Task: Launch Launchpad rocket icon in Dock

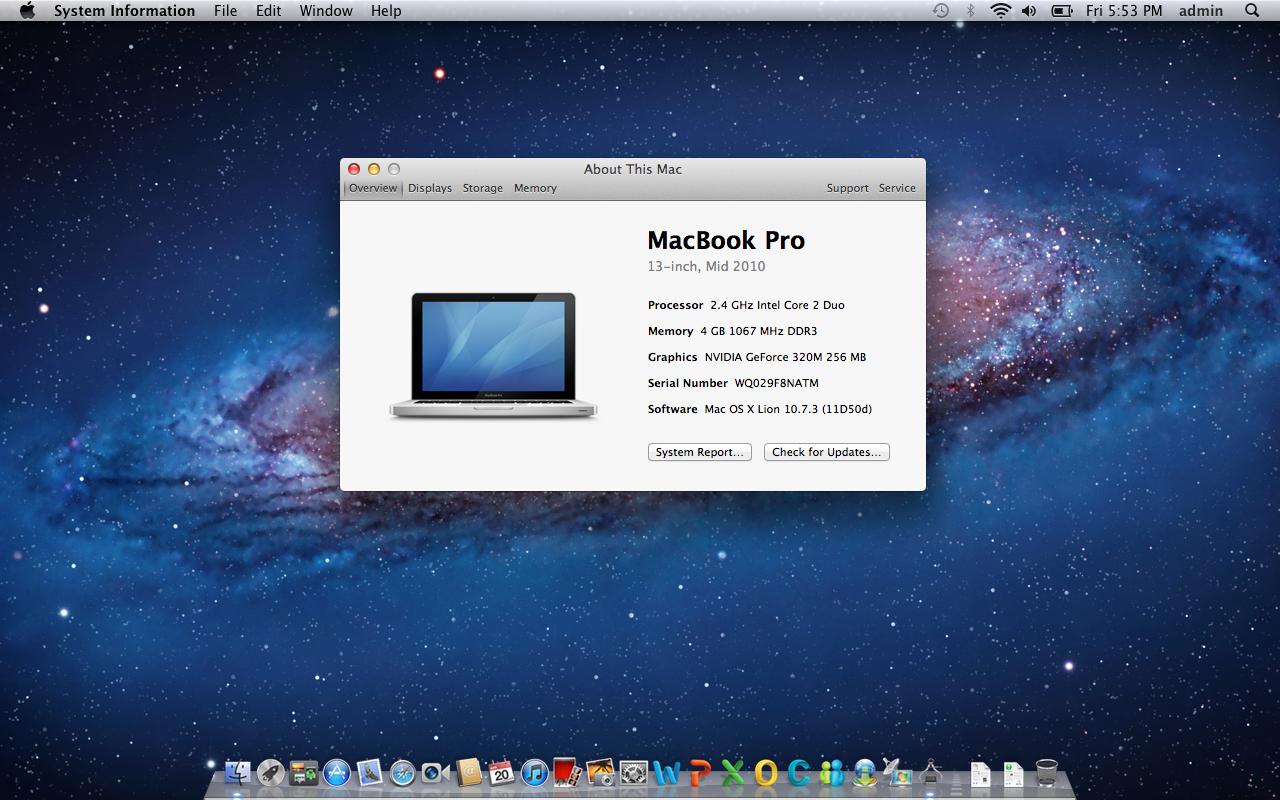Action: [x=271, y=773]
